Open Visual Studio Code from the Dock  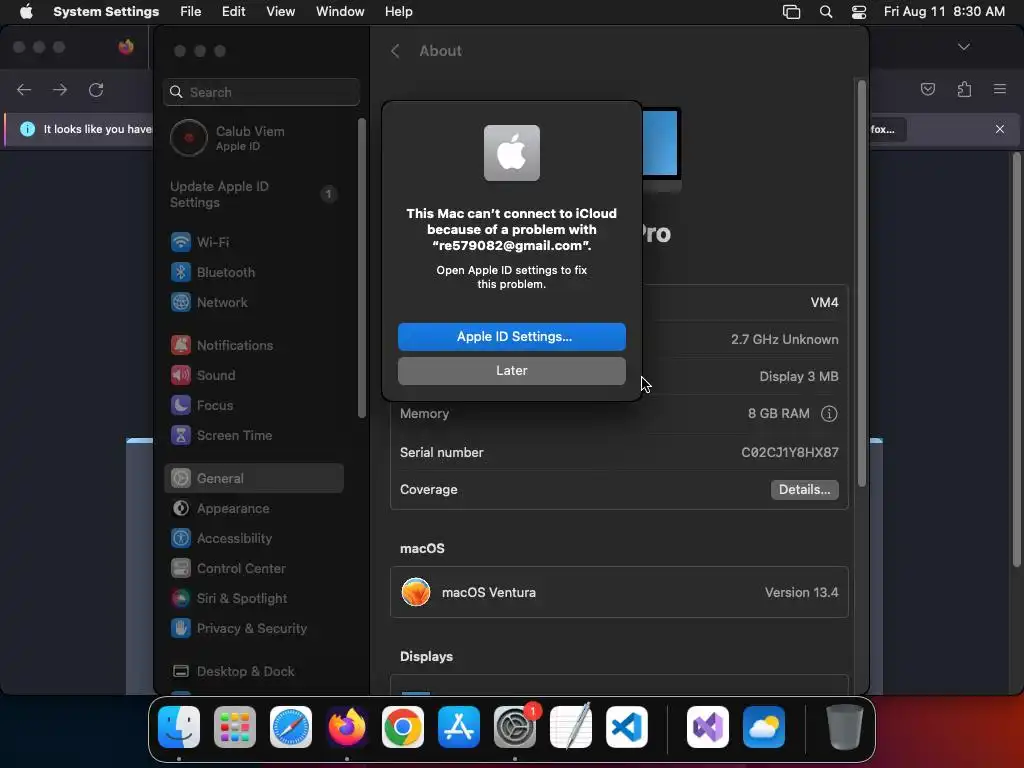click(627, 727)
